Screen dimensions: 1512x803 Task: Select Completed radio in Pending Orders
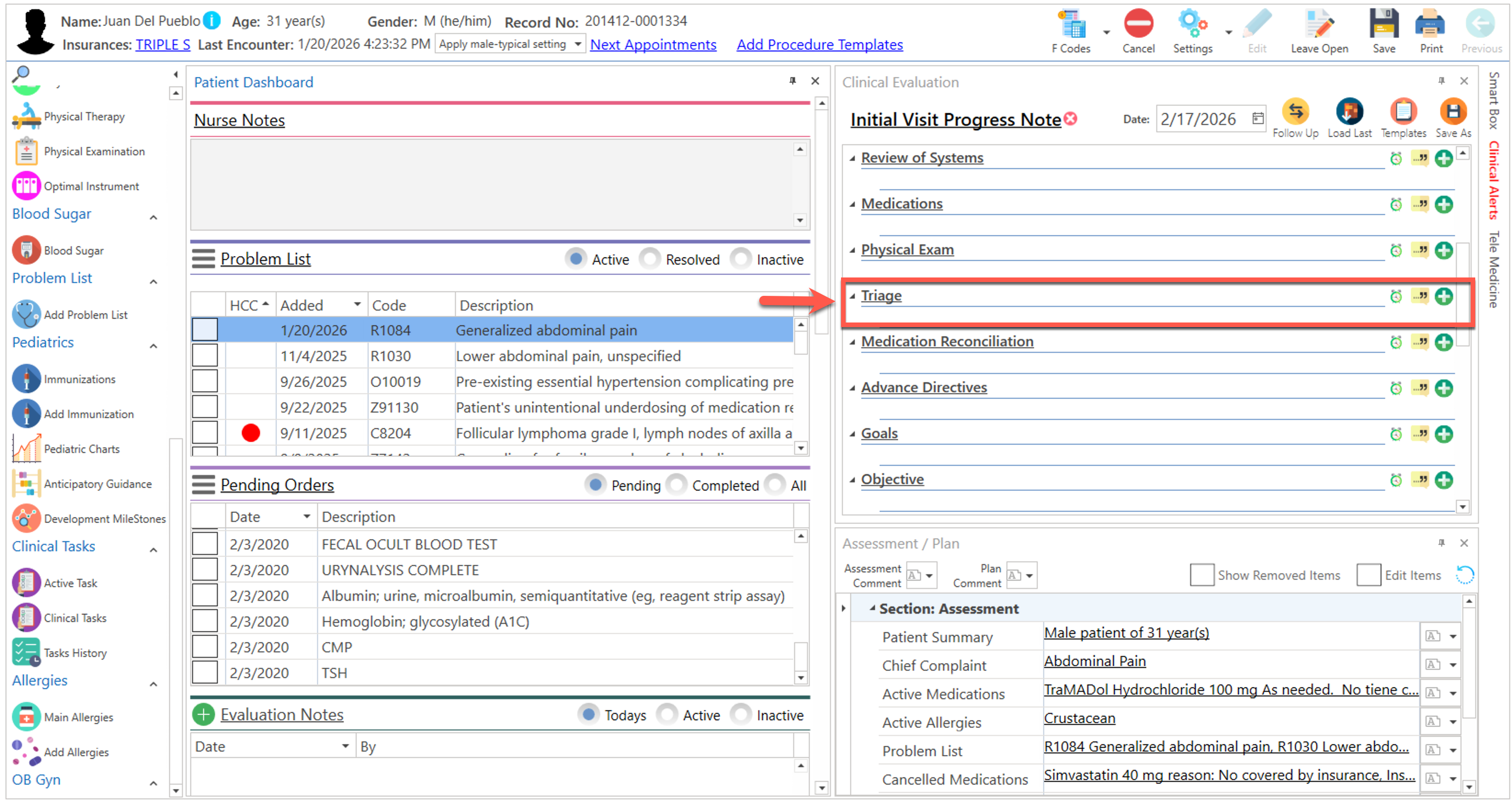tap(676, 485)
